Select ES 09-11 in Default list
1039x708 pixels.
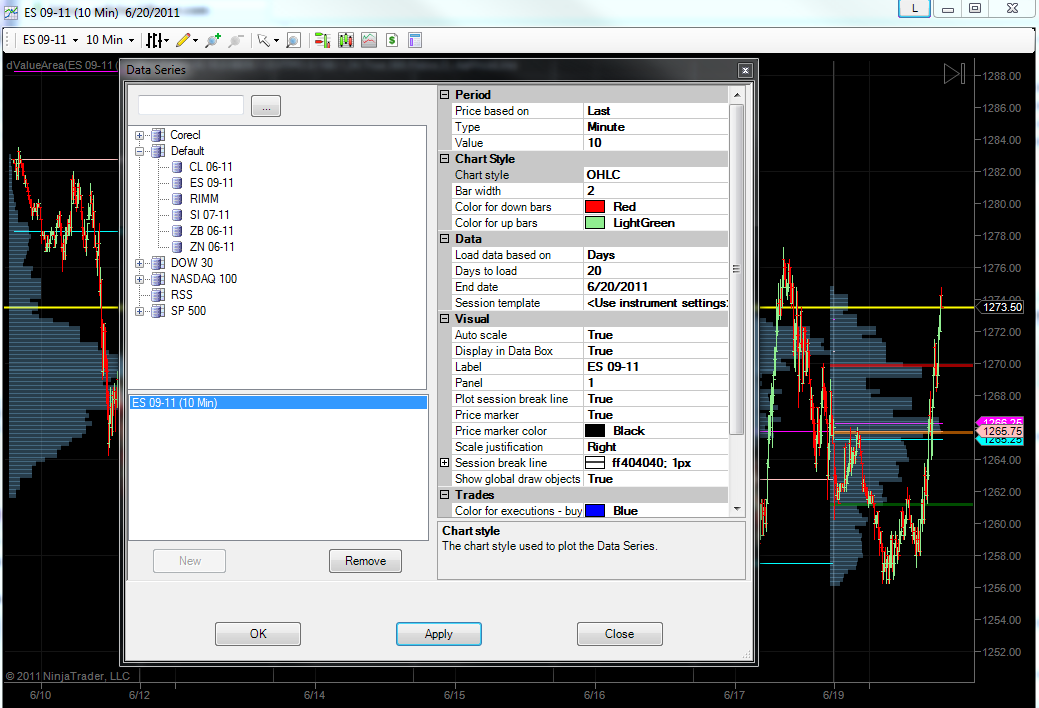pyautogui.click(x=211, y=183)
